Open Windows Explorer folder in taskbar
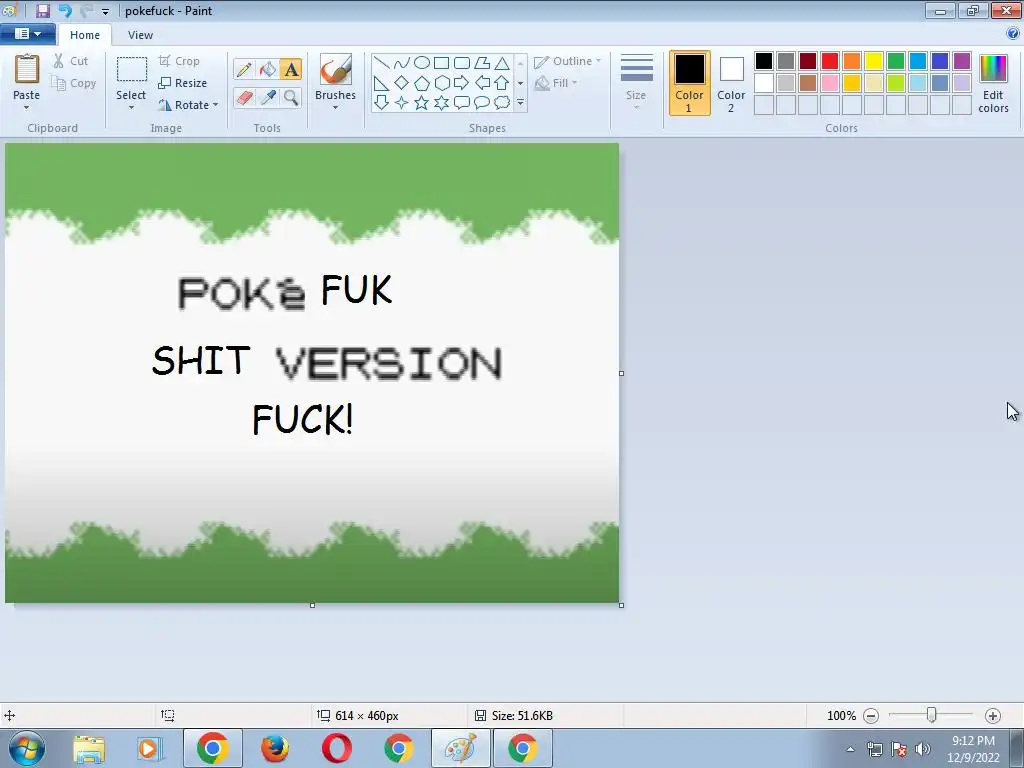This screenshot has height=768, width=1024. [x=89, y=748]
